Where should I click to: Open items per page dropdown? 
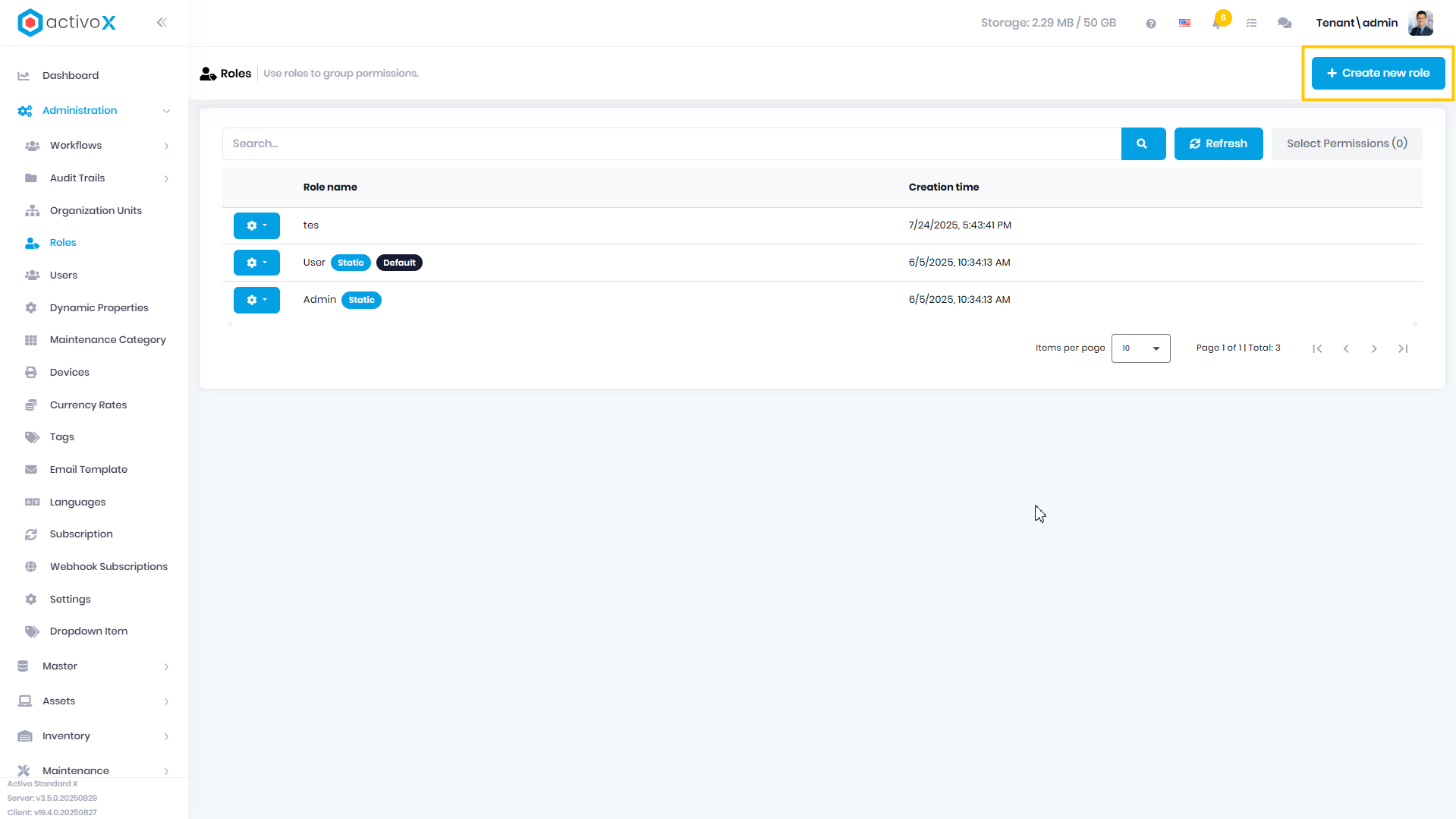1140,348
